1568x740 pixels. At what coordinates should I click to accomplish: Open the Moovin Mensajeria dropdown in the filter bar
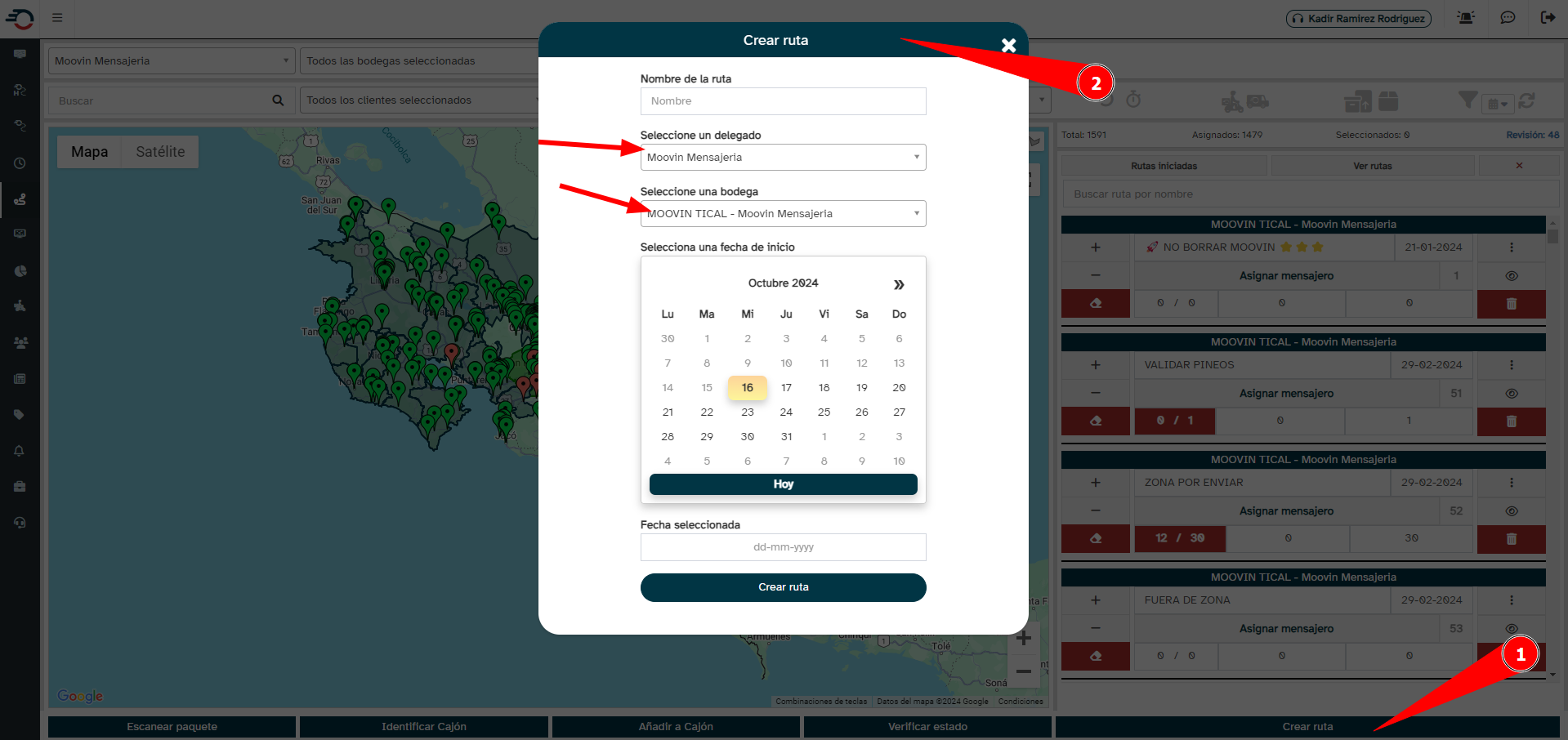tap(172, 61)
